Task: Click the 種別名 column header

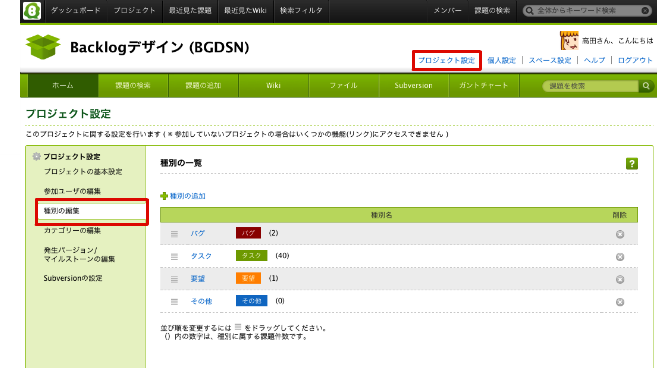Action: [x=382, y=215]
